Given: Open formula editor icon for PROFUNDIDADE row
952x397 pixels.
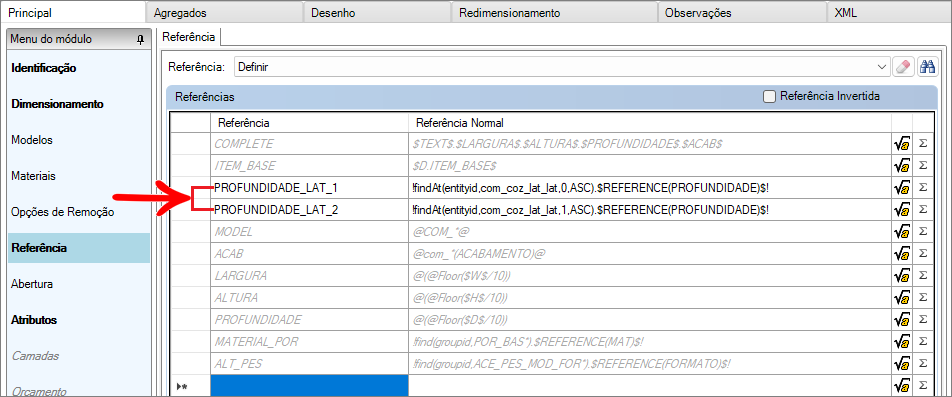Looking at the screenshot, I should coord(902,319).
